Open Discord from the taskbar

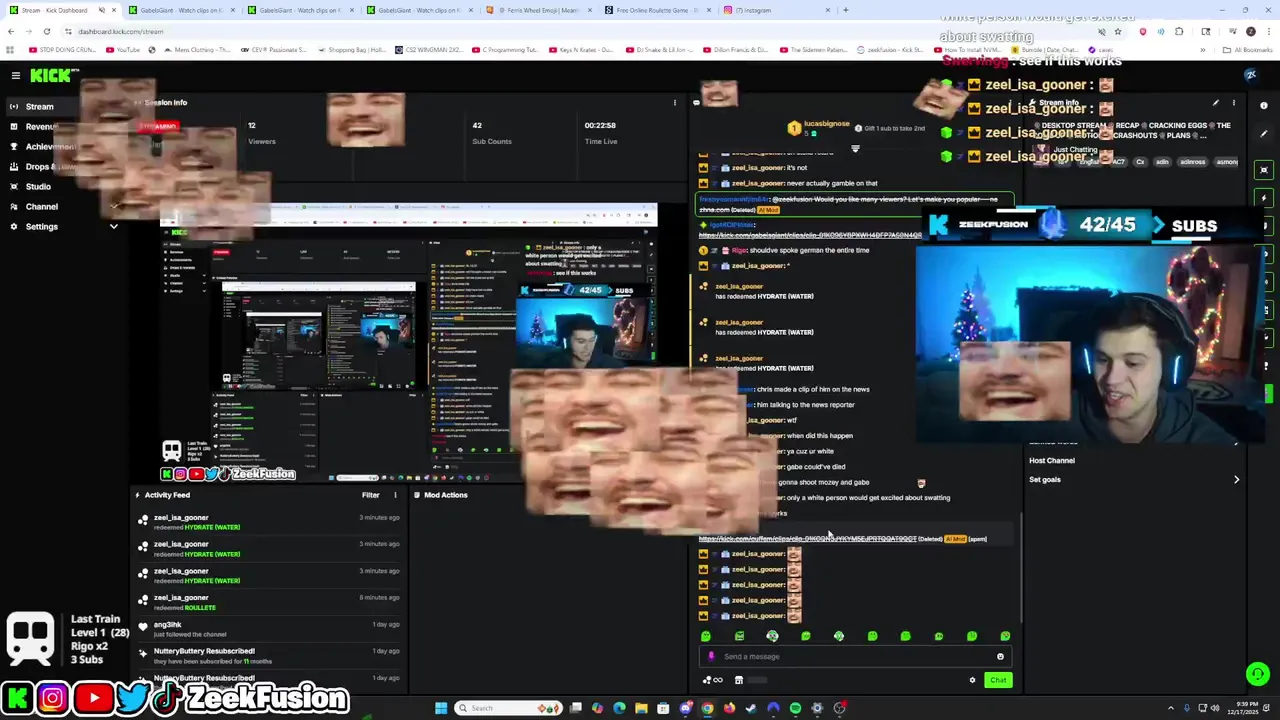coord(686,708)
